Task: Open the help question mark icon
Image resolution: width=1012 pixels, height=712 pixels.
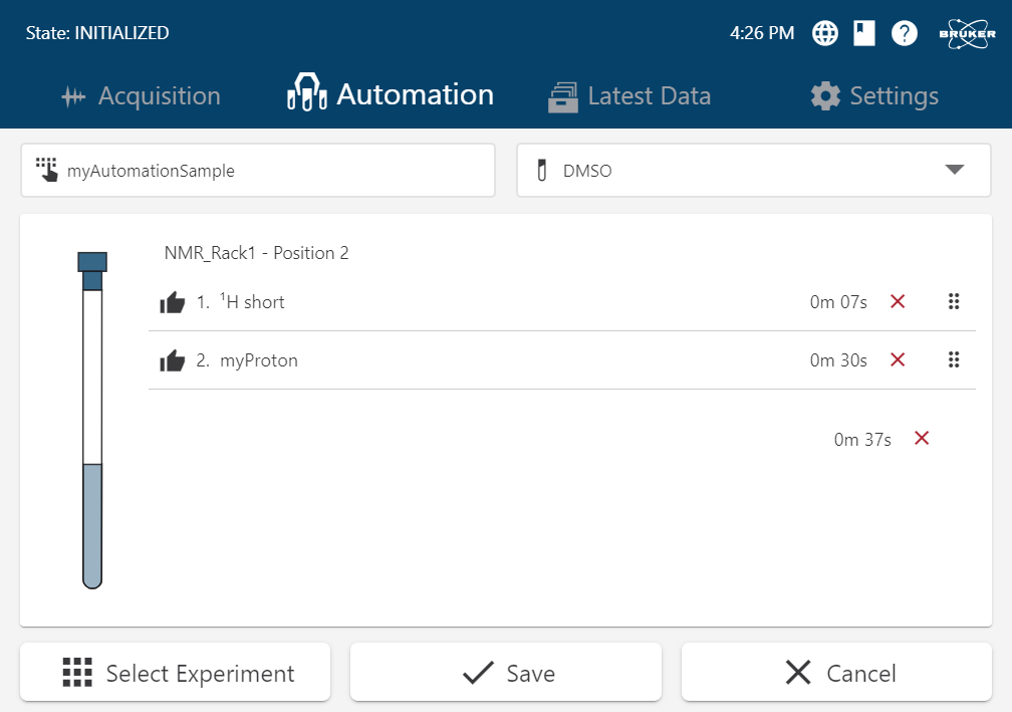Action: pos(904,33)
